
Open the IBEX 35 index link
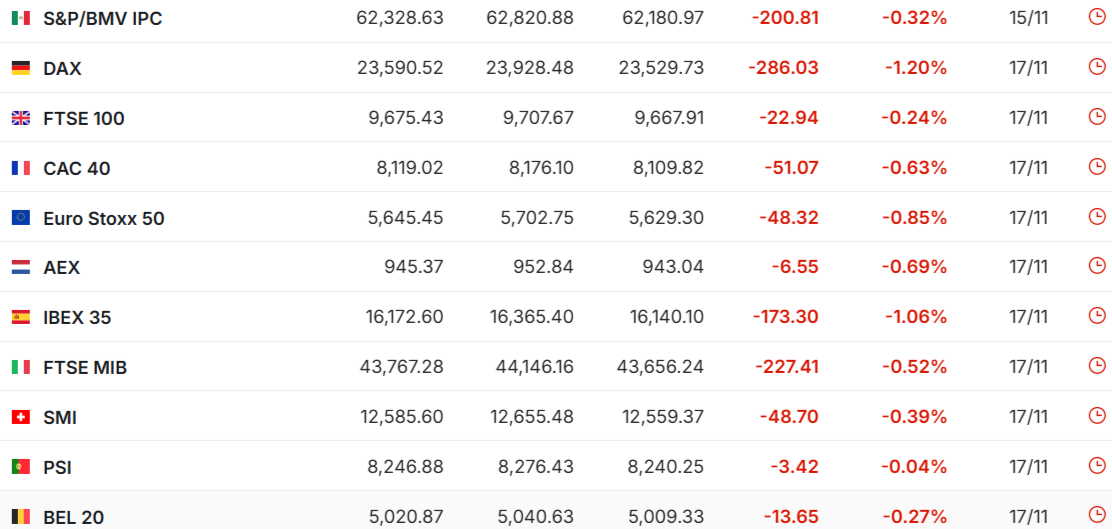pyautogui.click(x=77, y=318)
